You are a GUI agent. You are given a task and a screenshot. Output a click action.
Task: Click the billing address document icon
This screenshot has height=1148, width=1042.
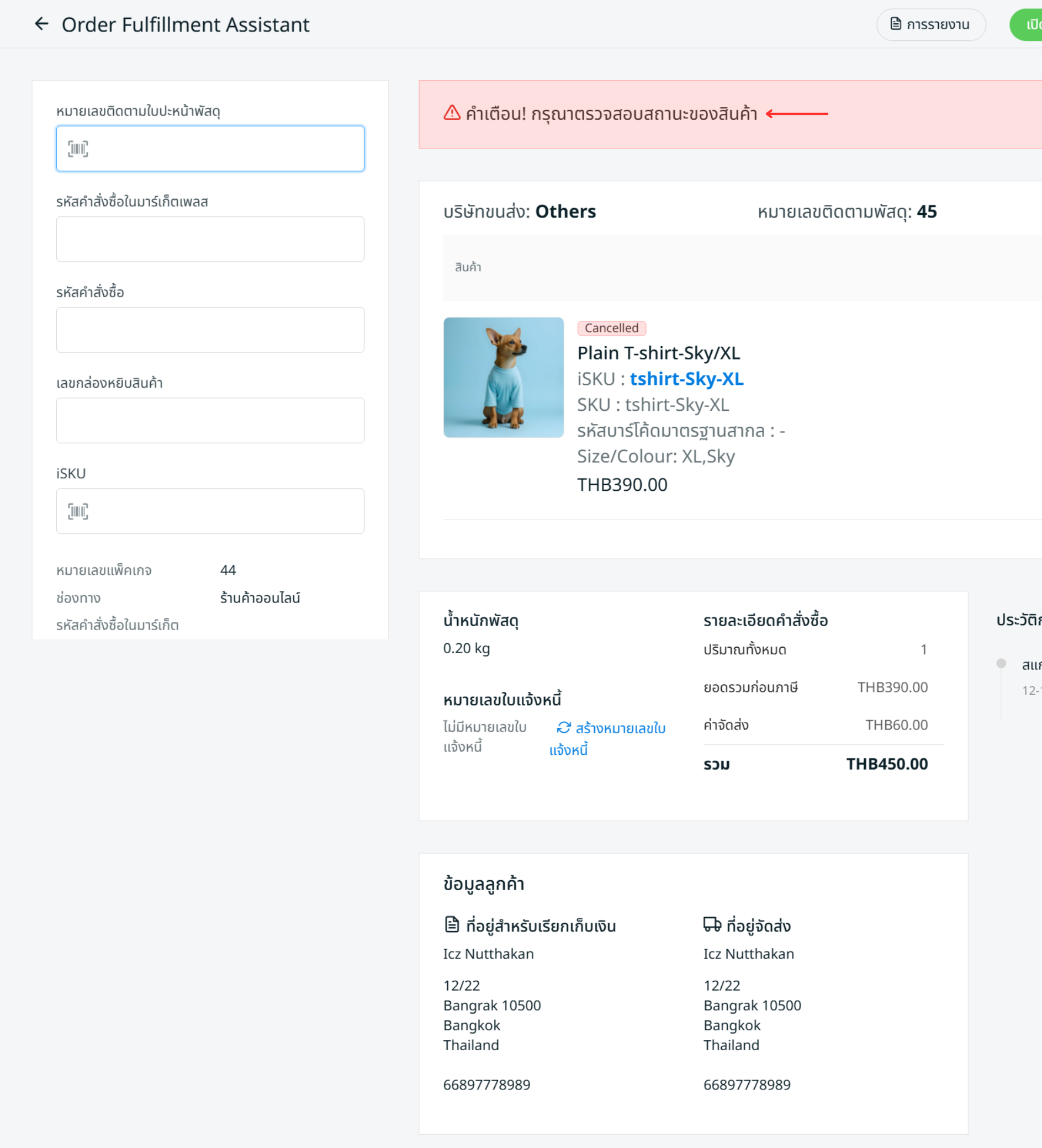point(452,924)
